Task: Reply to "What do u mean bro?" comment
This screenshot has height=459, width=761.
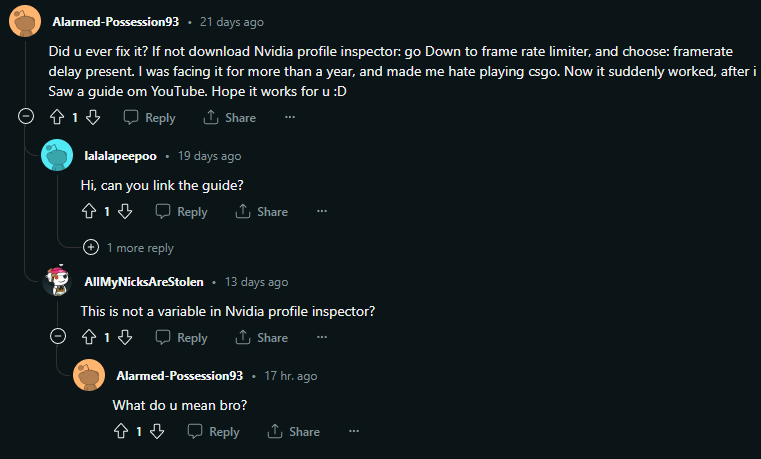Action: 213,431
